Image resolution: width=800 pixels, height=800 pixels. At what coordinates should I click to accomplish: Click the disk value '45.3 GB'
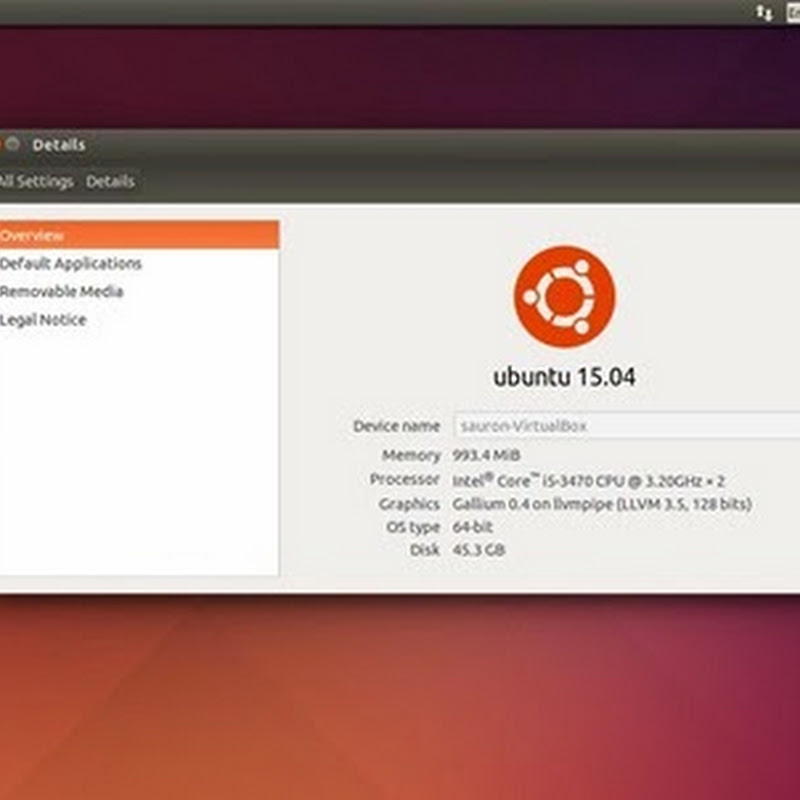pyautogui.click(x=479, y=549)
